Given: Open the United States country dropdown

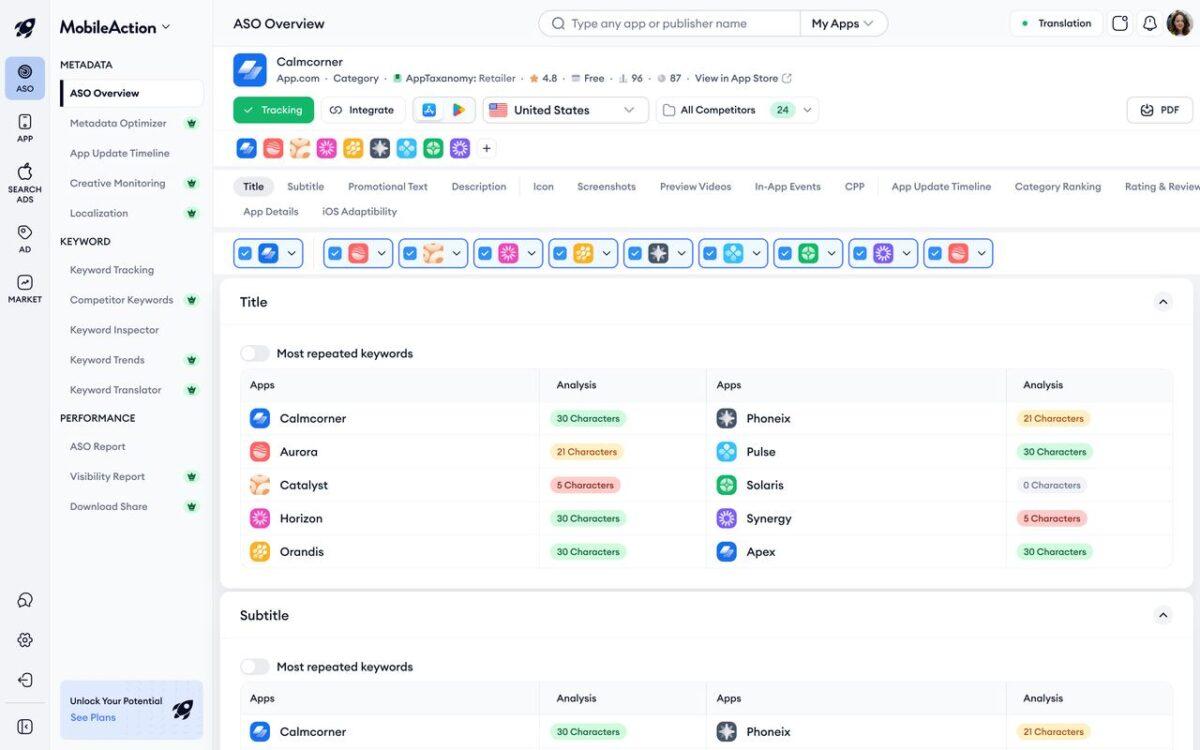Looking at the screenshot, I should [x=565, y=110].
